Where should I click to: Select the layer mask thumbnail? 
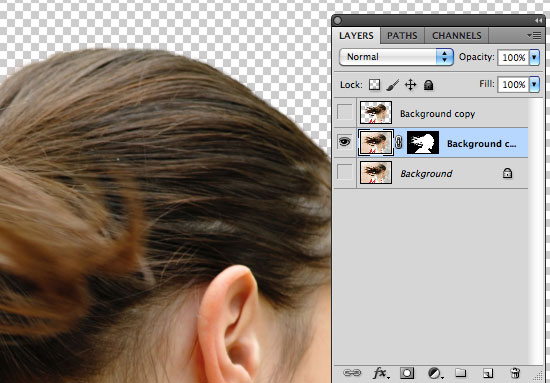coord(423,142)
